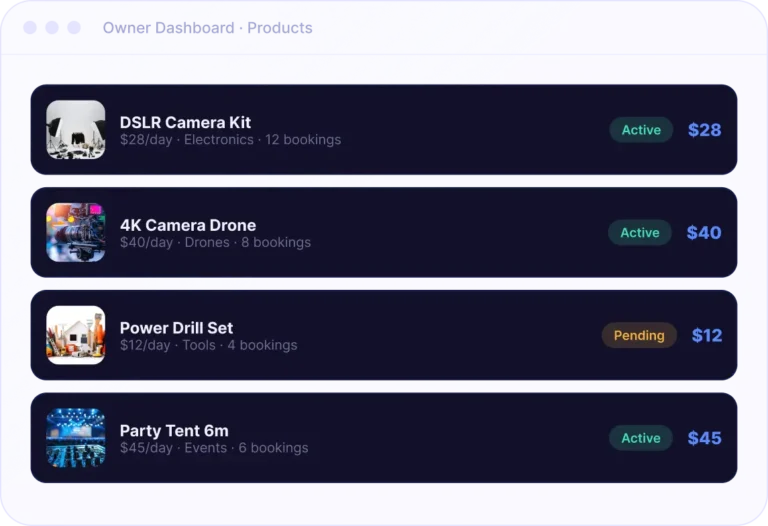The image size is (768, 526).
Task: Click the second window control dot
Action: pos(52,27)
